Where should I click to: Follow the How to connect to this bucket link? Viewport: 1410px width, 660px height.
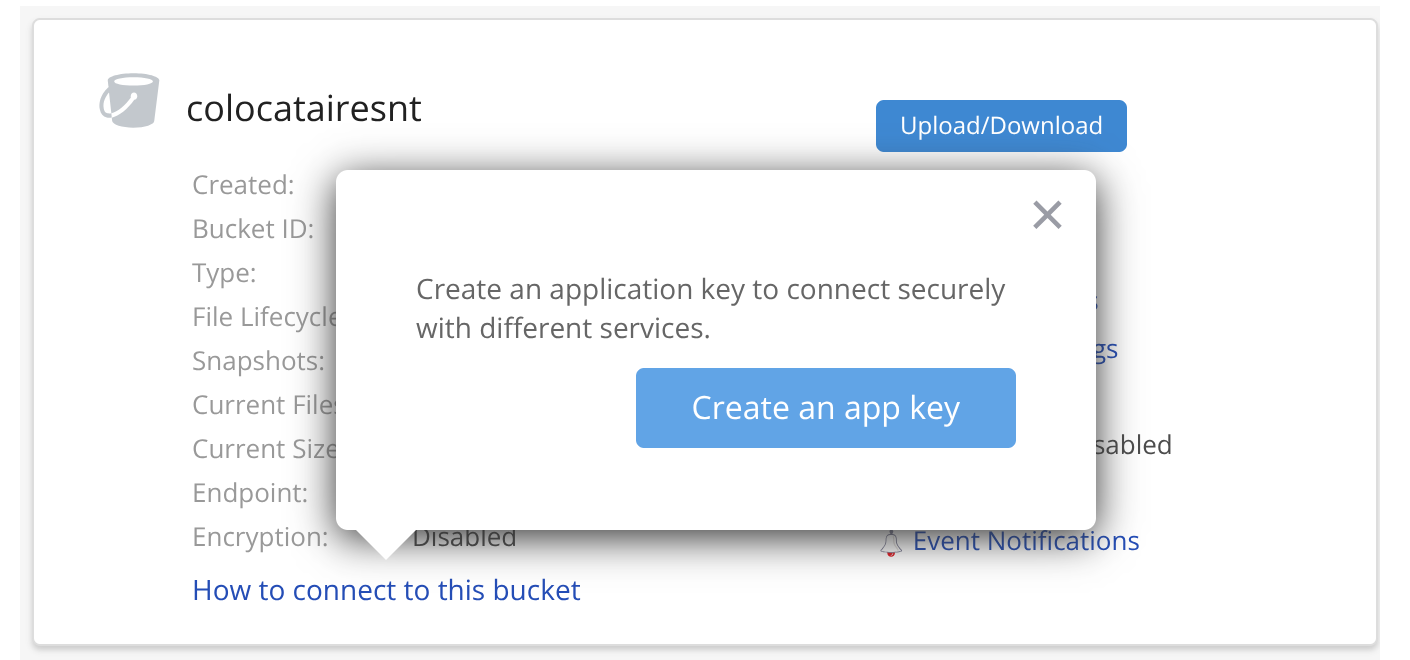pos(386,590)
